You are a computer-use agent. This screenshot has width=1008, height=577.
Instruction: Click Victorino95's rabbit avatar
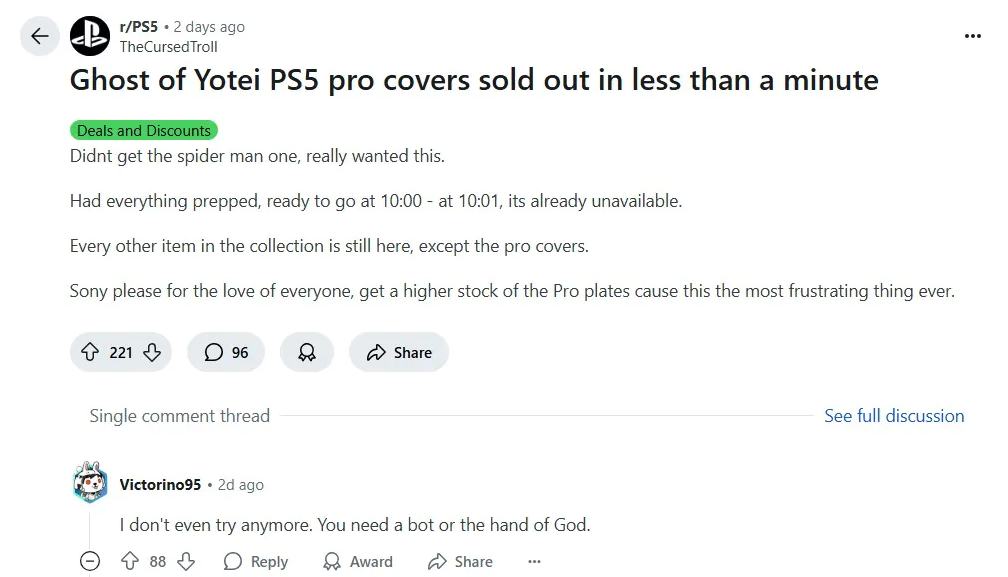click(x=90, y=483)
